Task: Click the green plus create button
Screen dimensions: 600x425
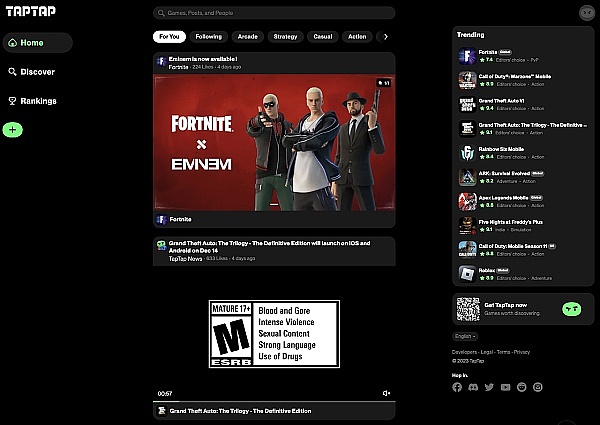Action: (12, 130)
